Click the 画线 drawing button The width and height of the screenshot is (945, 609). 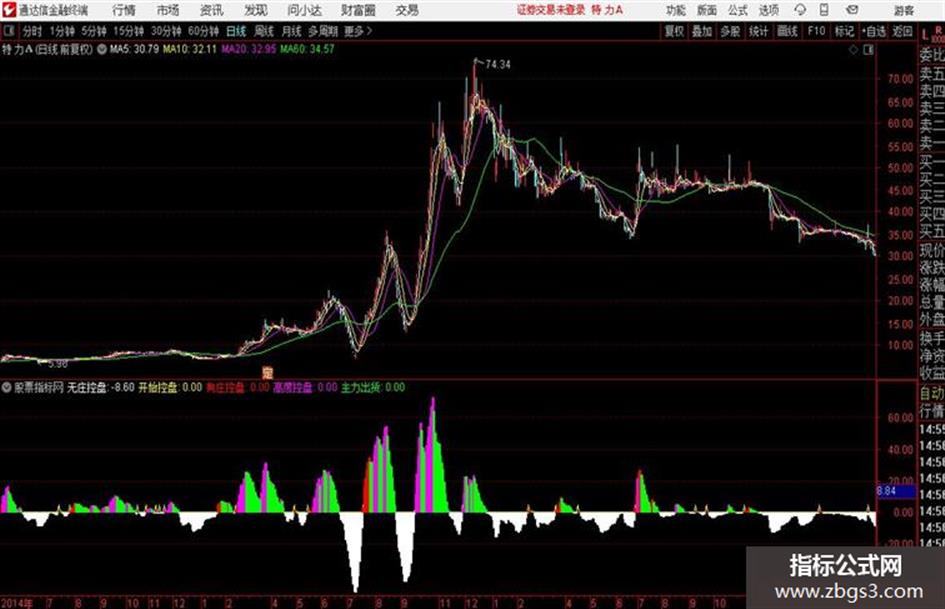pos(787,31)
